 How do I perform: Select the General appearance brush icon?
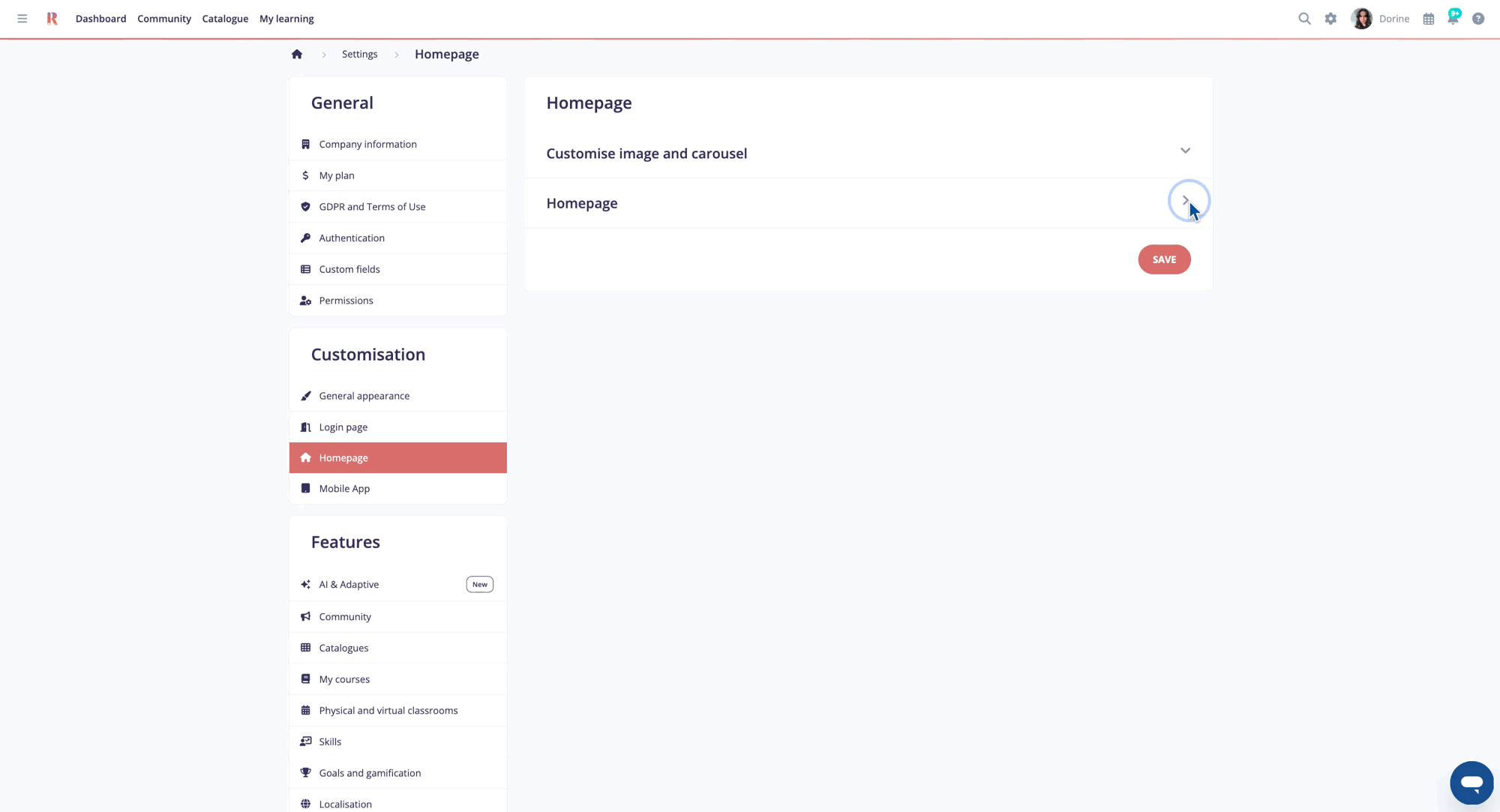305,395
